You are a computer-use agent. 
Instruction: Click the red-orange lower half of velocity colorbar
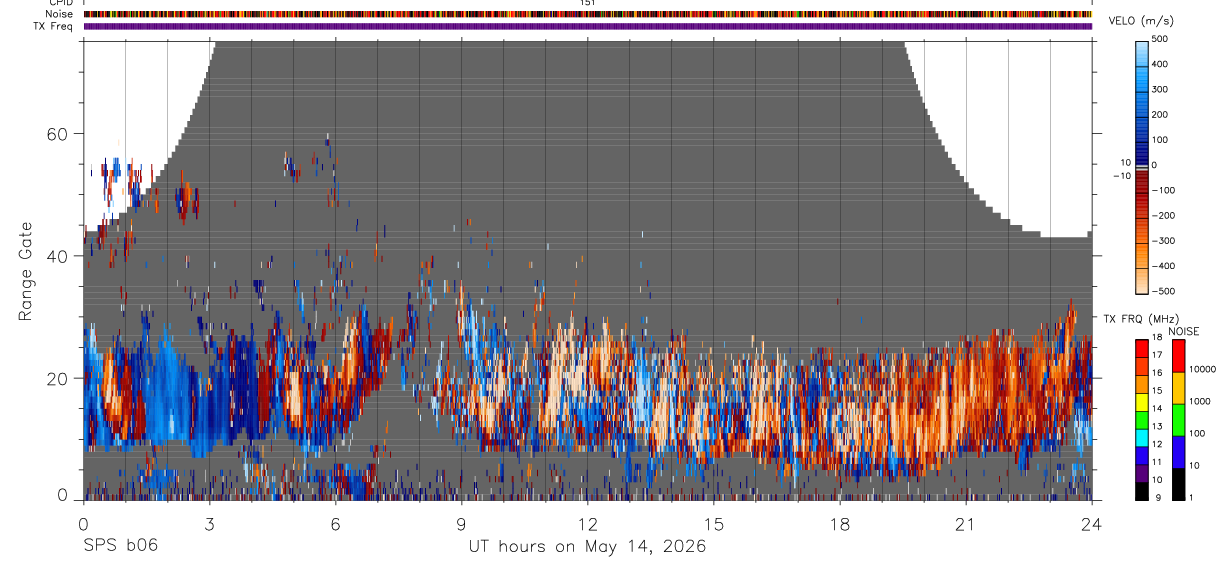click(1142, 230)
